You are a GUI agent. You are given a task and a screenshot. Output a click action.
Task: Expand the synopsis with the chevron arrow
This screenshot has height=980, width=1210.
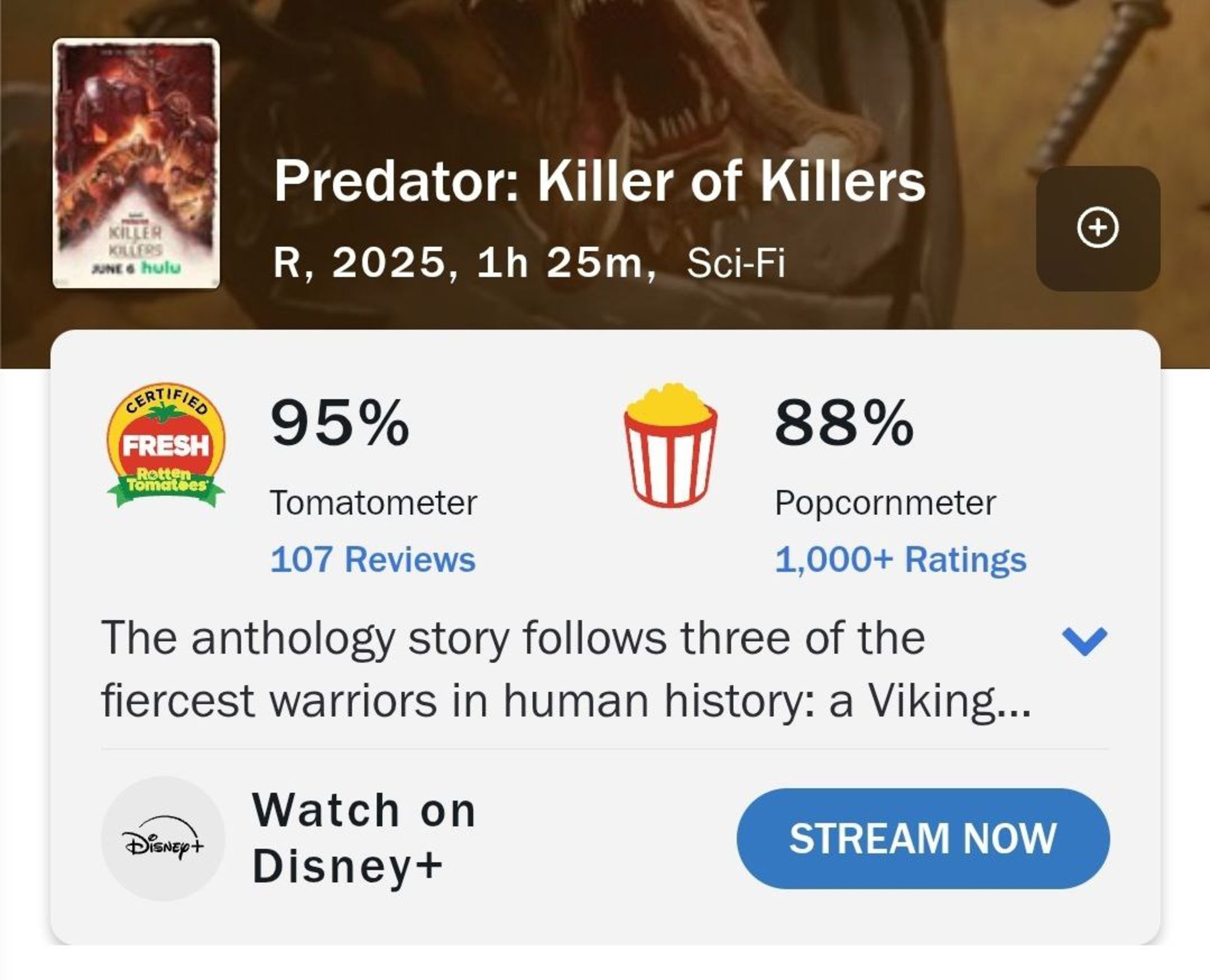click(x=1085, y=640)
